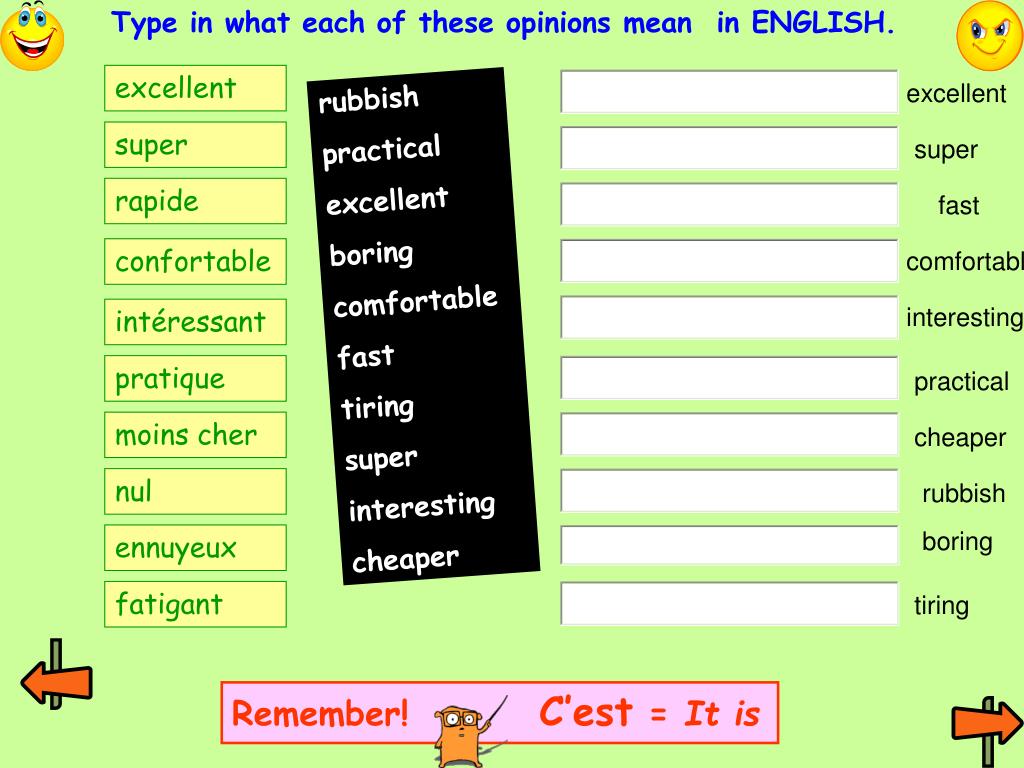Click the 'ennuyeux' yellow box
This screenshot has height=768, width=1024.
point(195,547)
